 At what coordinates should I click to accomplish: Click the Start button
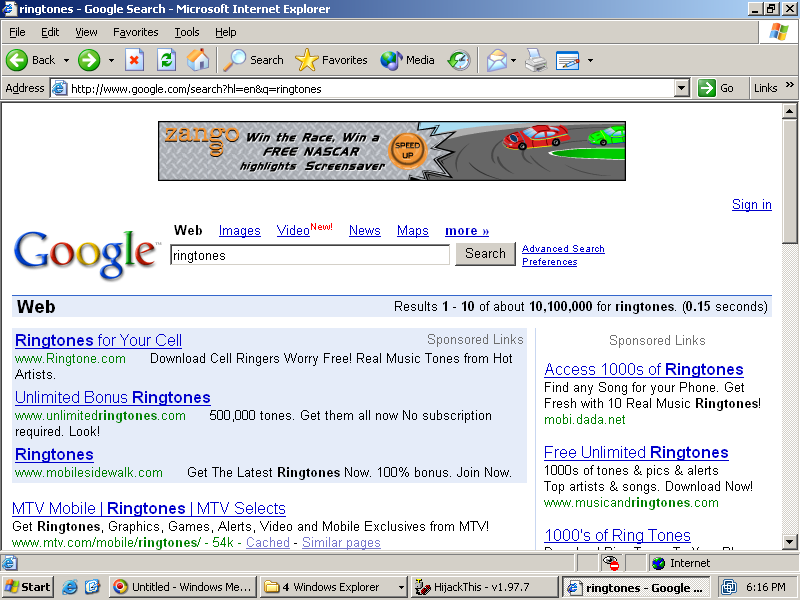pyautogui.click(x=28, y=587)
